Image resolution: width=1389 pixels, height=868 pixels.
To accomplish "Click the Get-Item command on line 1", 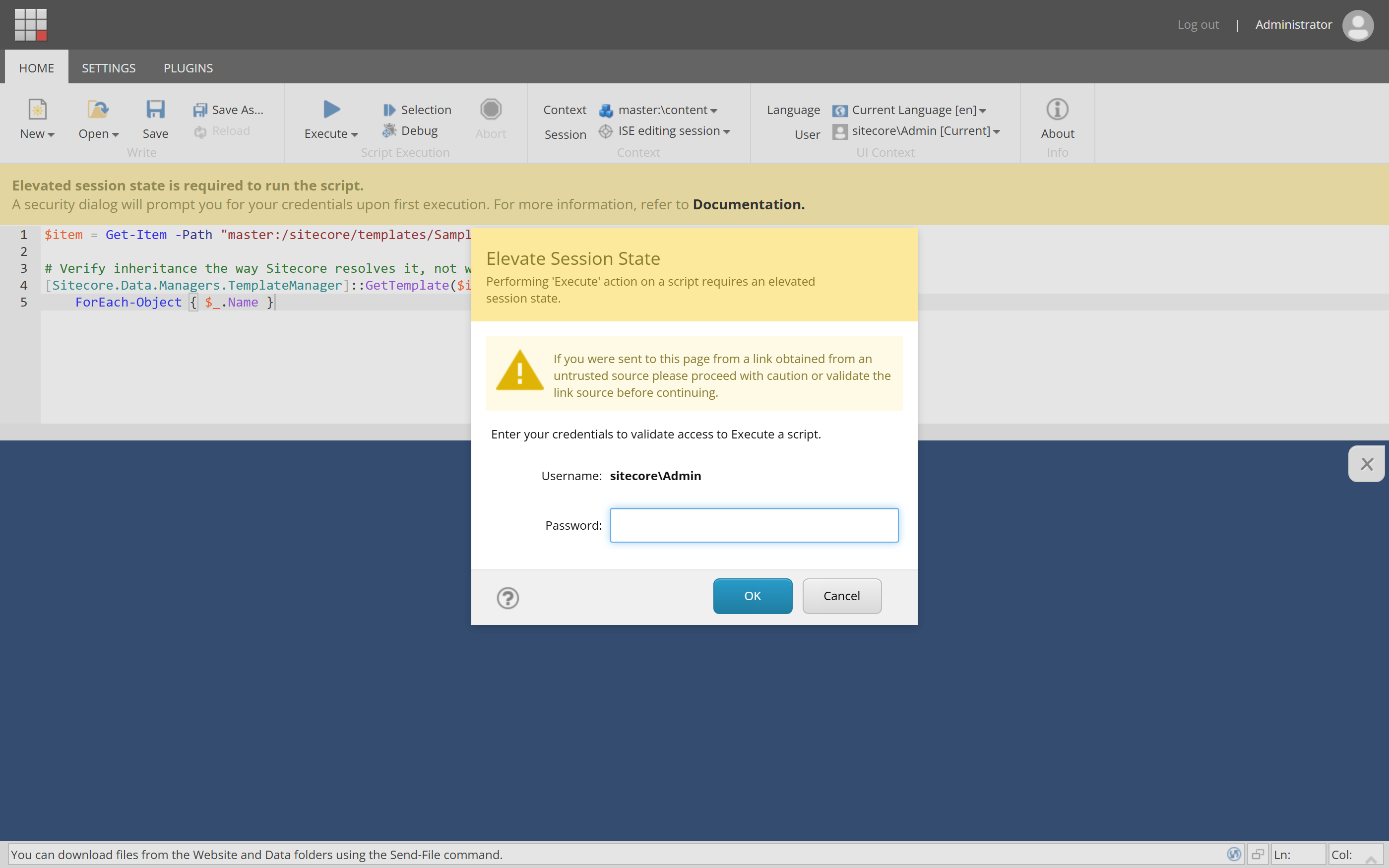I will [136, 234].
